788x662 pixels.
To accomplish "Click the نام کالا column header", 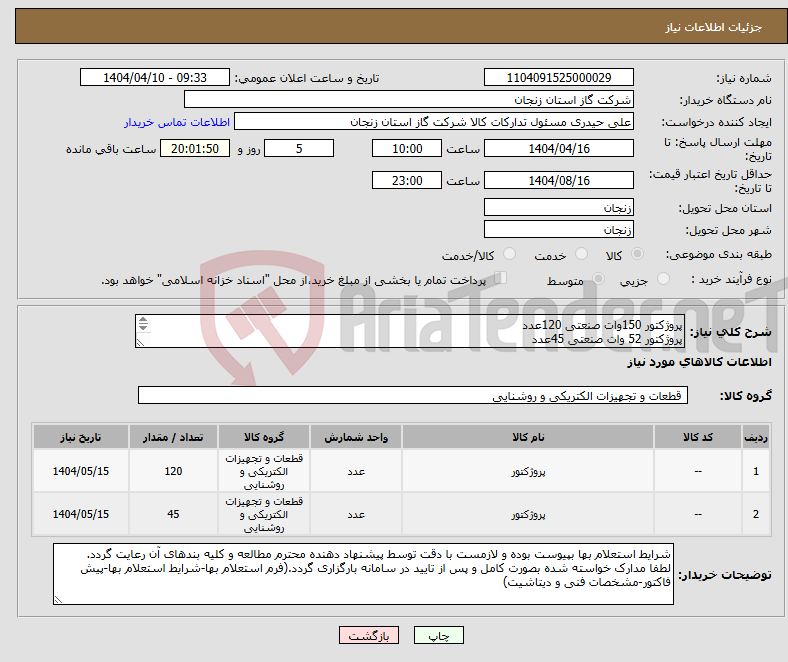I will click(x=528, y=437).
